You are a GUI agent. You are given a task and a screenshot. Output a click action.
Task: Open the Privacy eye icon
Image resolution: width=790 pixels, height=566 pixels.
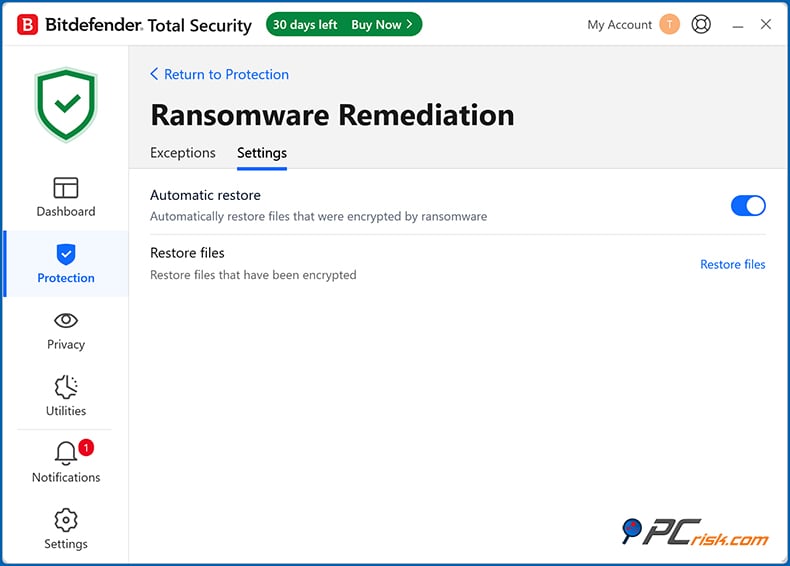click(66, 321)
